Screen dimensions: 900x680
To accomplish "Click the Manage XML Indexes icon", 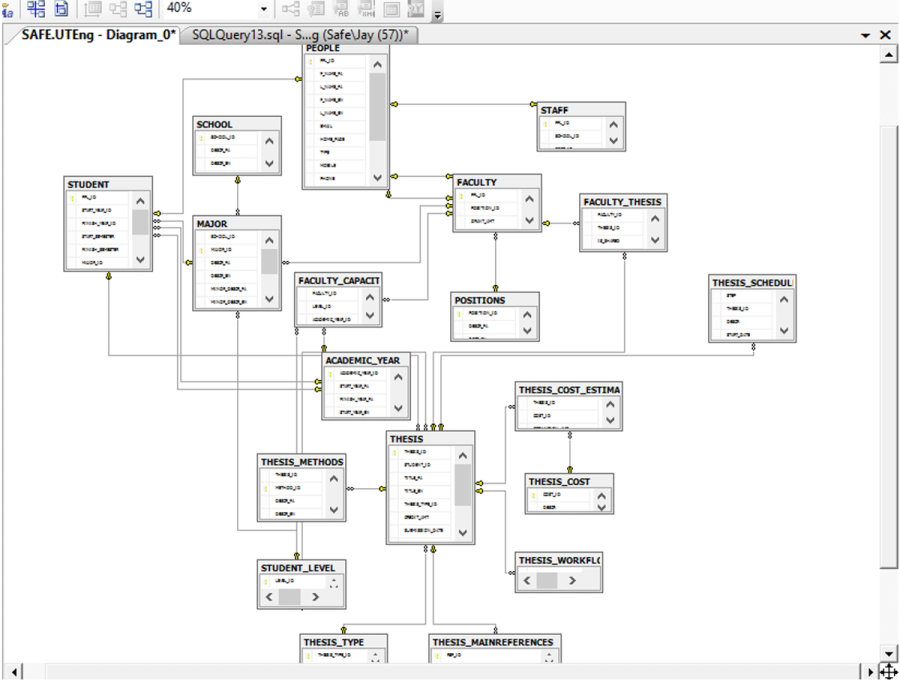I will point(366,8).
